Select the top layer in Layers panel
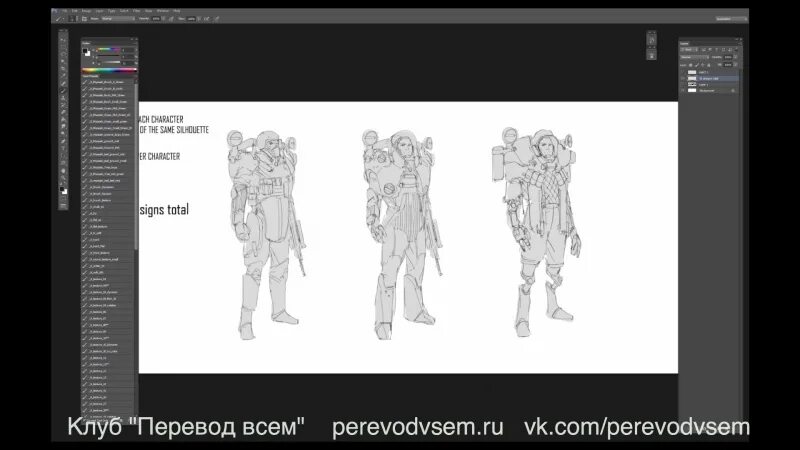The height and width of the screenshot is (450, 800). pyautogui.click(x=709, y=72)
